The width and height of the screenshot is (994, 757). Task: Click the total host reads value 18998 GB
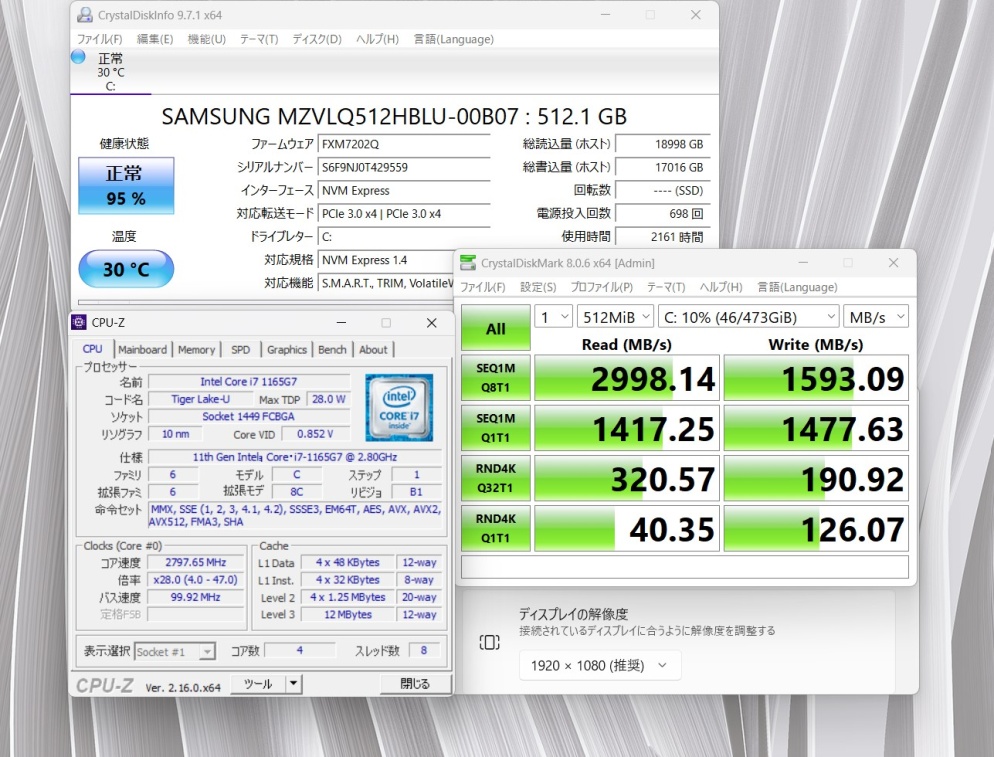pyautogui.click(x=662, y=144)
